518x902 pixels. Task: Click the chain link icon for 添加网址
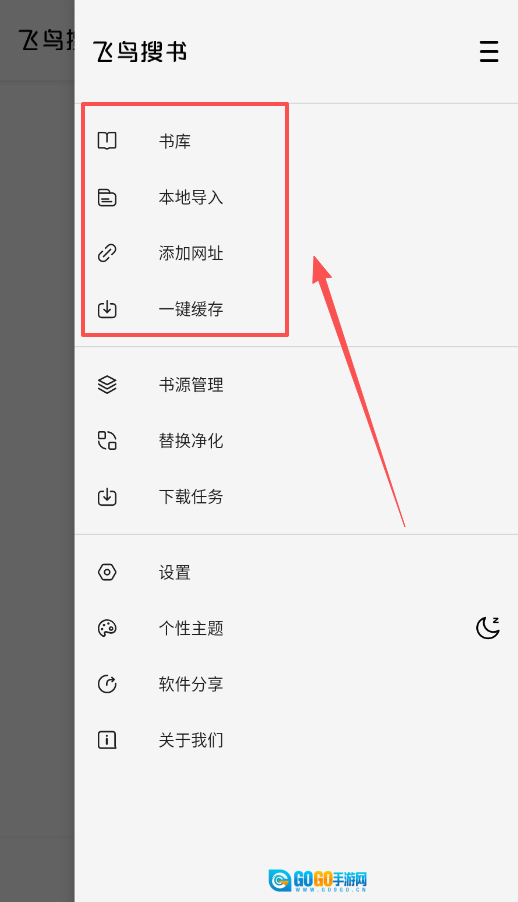pos(107,253)
